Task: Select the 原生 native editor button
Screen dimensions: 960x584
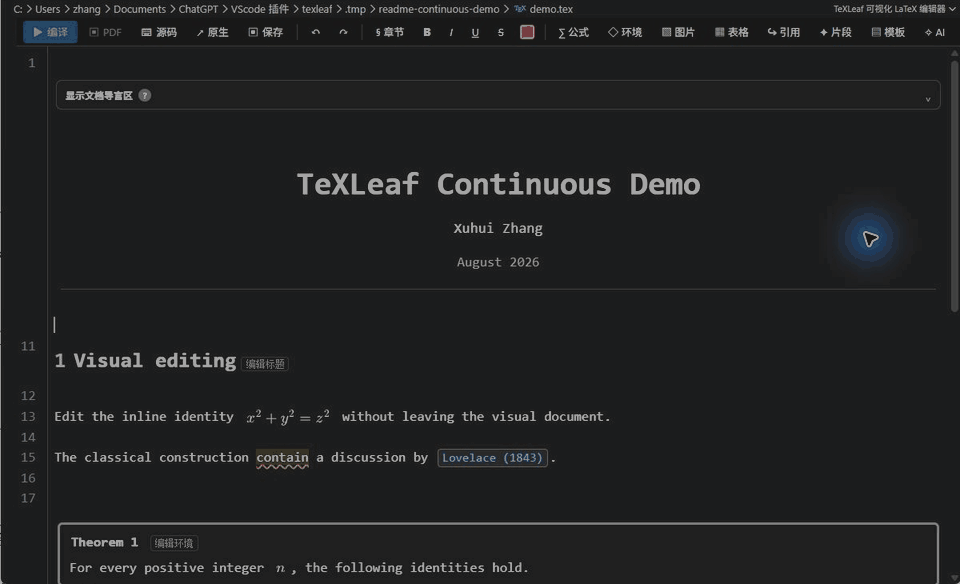Action: [212, 32]
